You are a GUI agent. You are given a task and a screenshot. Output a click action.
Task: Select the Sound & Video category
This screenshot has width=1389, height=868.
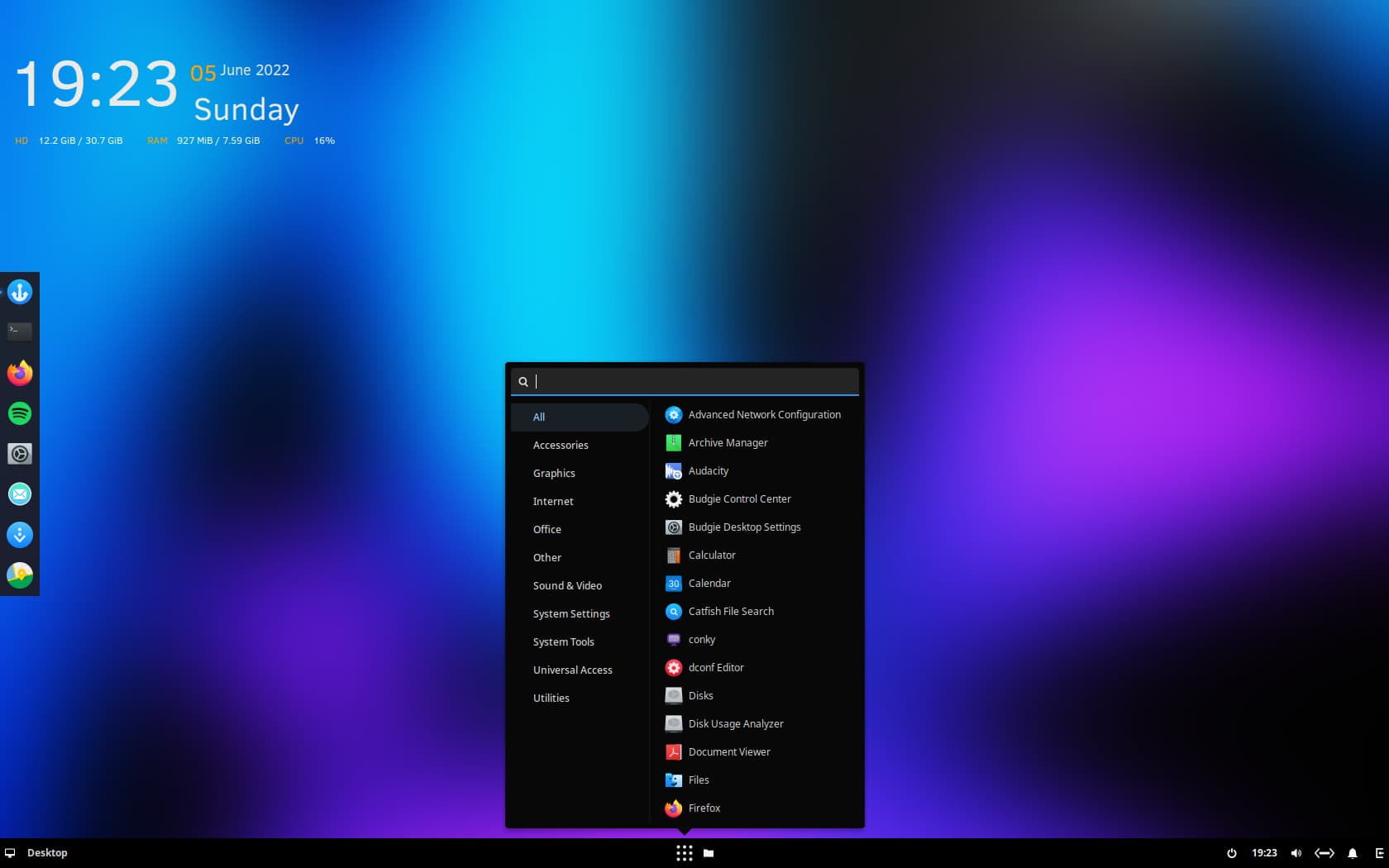[580, 586]
